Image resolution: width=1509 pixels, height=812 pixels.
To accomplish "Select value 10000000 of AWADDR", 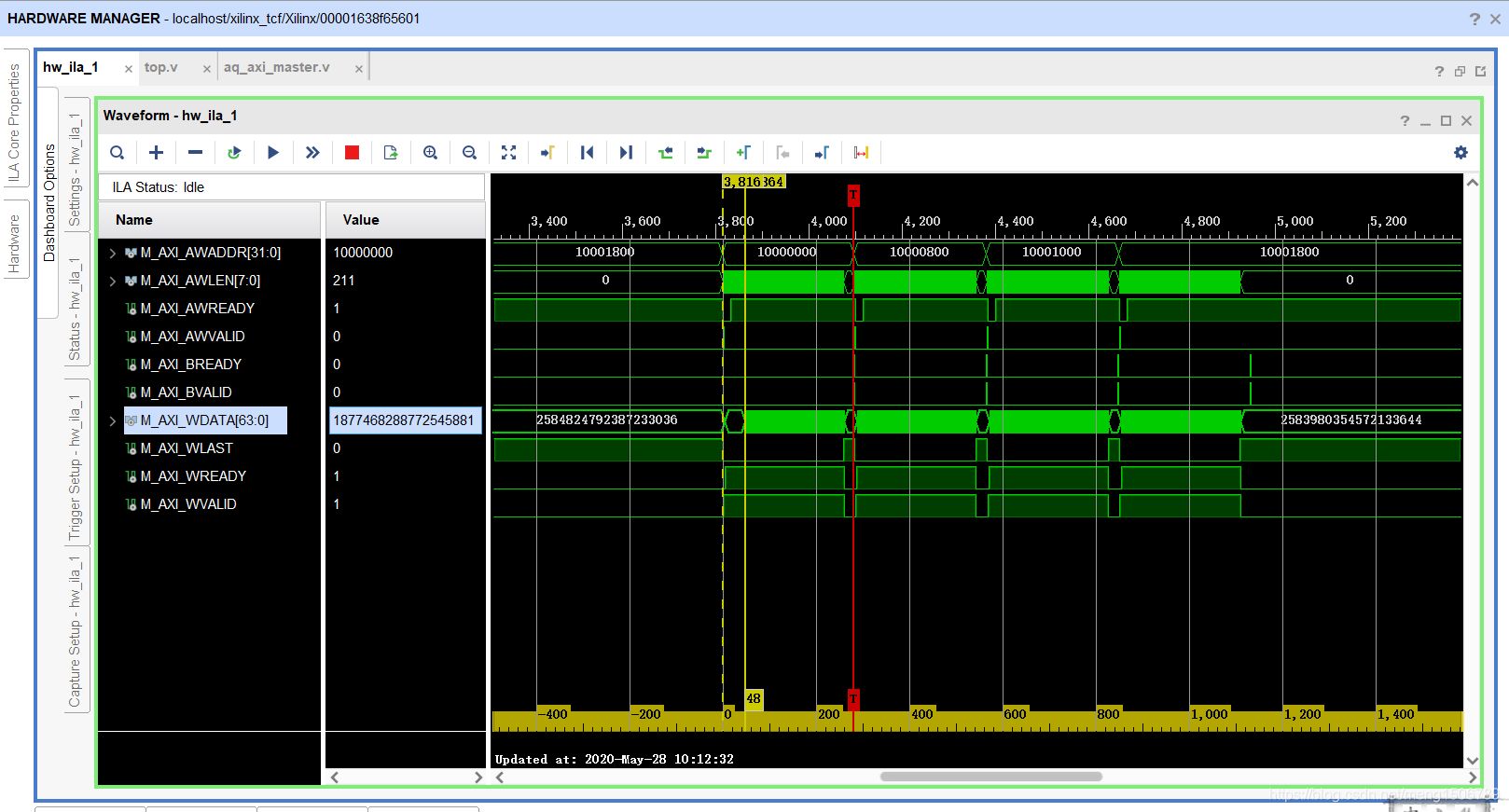I will coord(363,253).
